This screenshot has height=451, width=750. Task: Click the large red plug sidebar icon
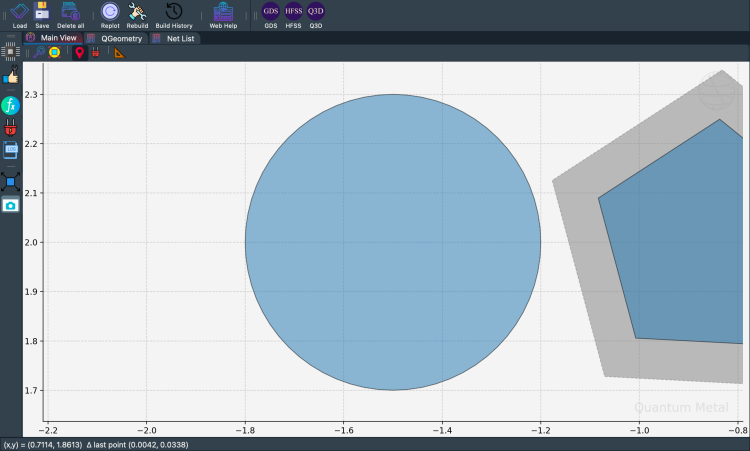[11, 128]
